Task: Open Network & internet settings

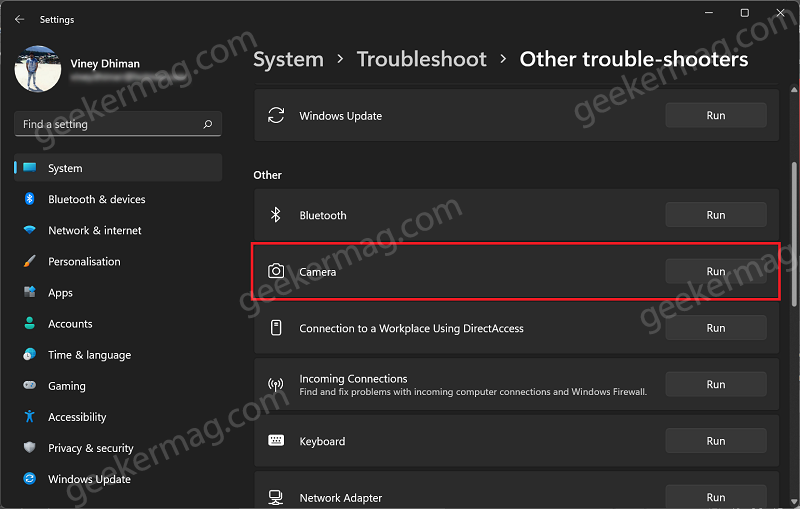Action: pos(118,230)
